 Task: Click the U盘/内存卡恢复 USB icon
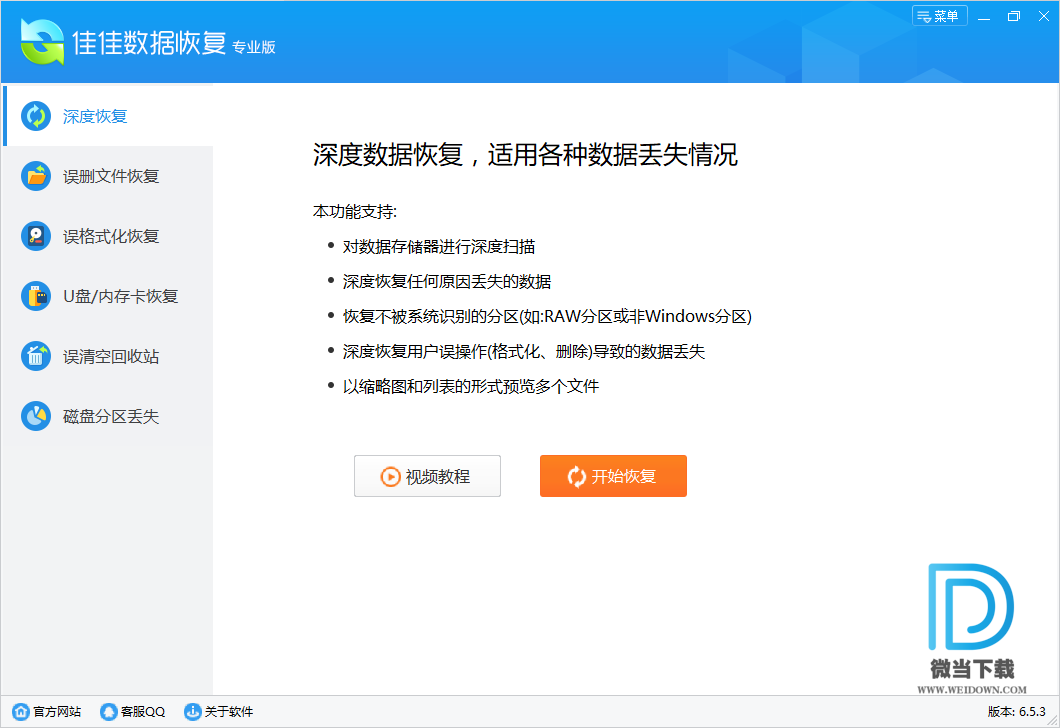pyautogui.click(x=36, y=296)
